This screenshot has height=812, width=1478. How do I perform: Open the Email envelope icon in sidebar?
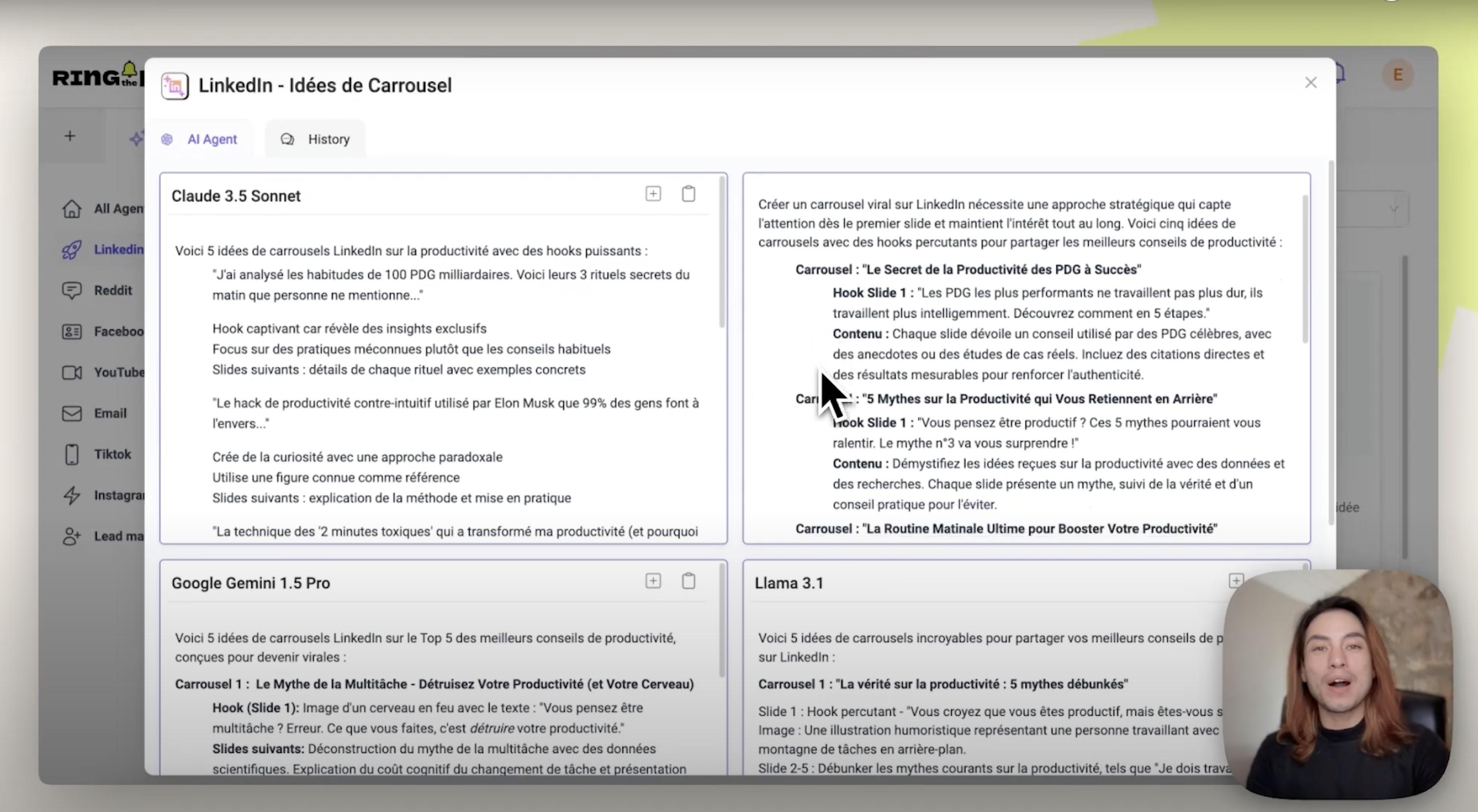coord(72,413)
